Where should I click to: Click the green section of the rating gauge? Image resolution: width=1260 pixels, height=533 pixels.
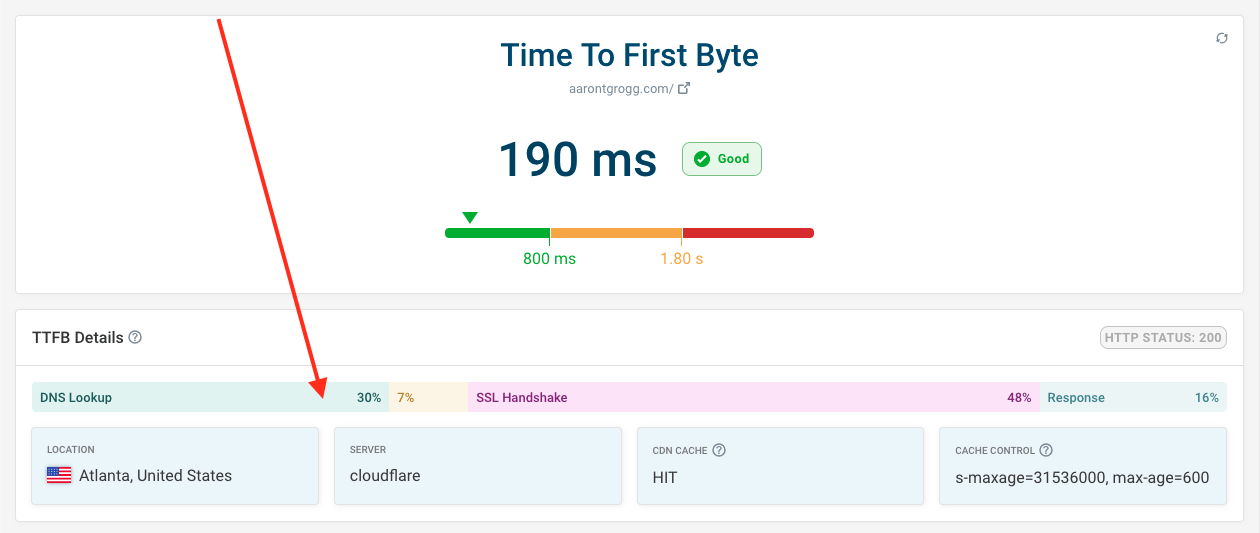point(497,233)
